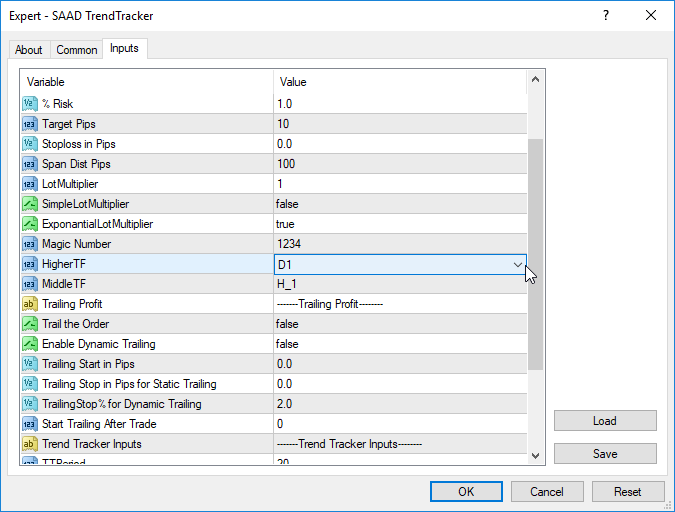The height and width of the screenshot is (512, 675).
Task: Click the Trailing Profit string icon
Action: [29, 304]
